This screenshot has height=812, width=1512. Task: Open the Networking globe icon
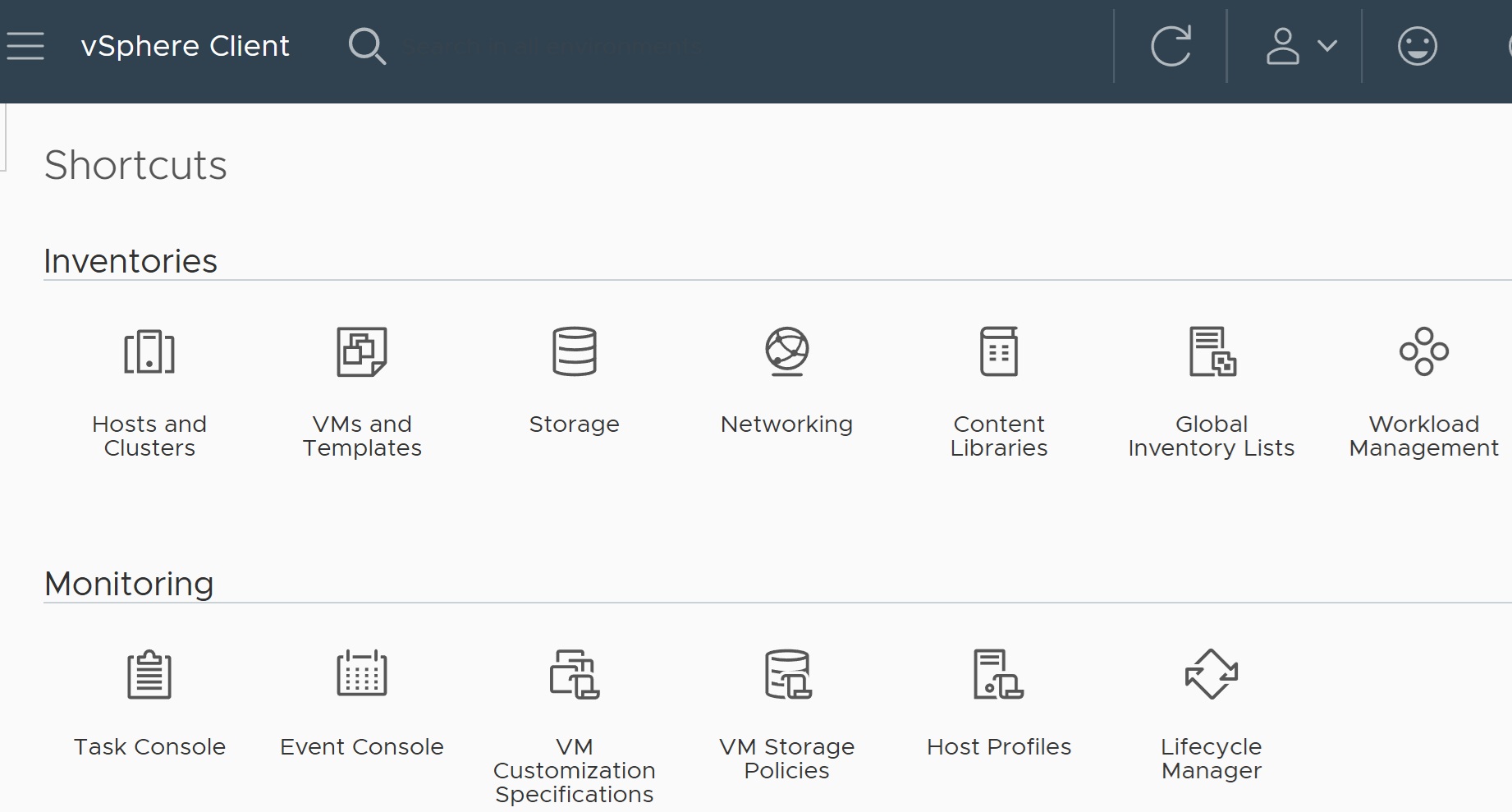(787, 351)
